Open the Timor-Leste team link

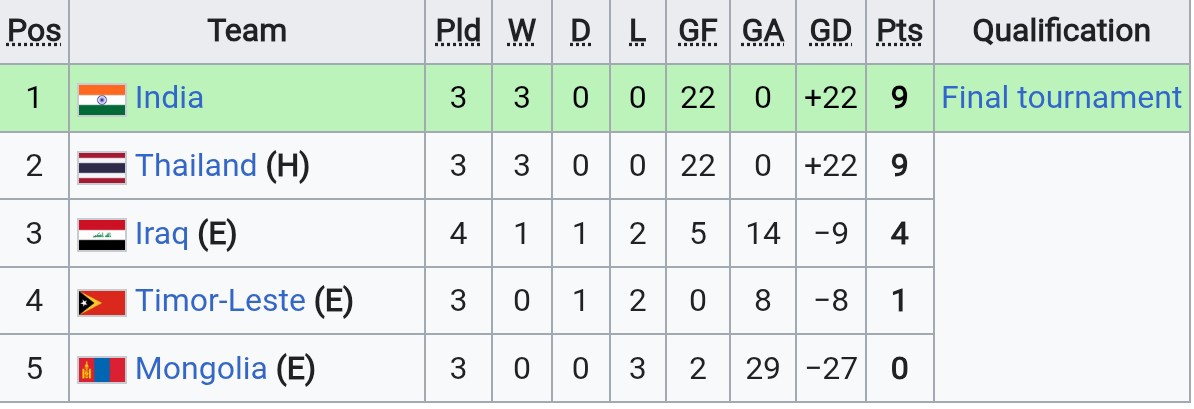[220, 301]
